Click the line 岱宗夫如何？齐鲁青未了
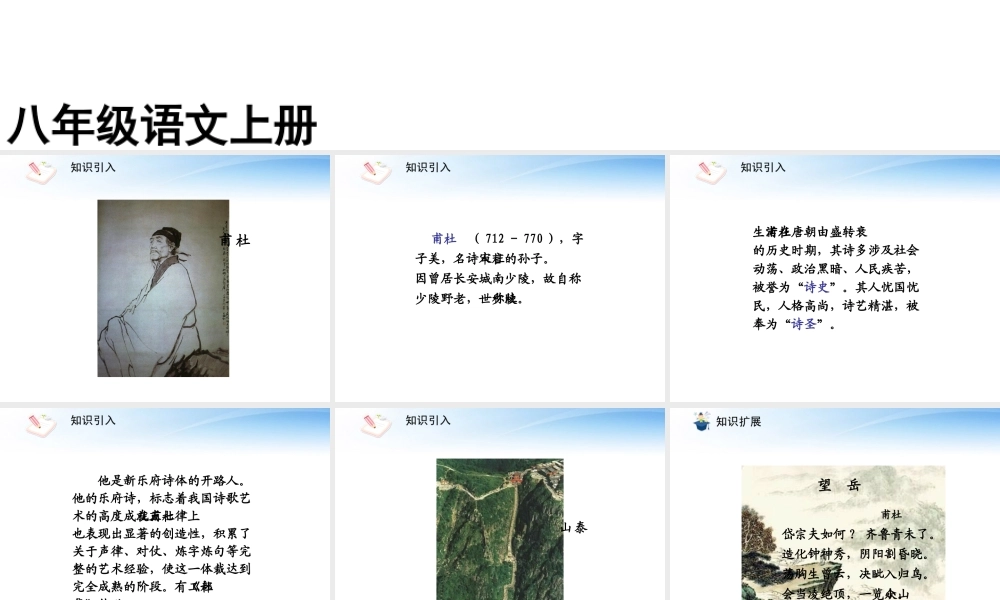Screen dimensions: 1000x600 click(x=858, y=534)
